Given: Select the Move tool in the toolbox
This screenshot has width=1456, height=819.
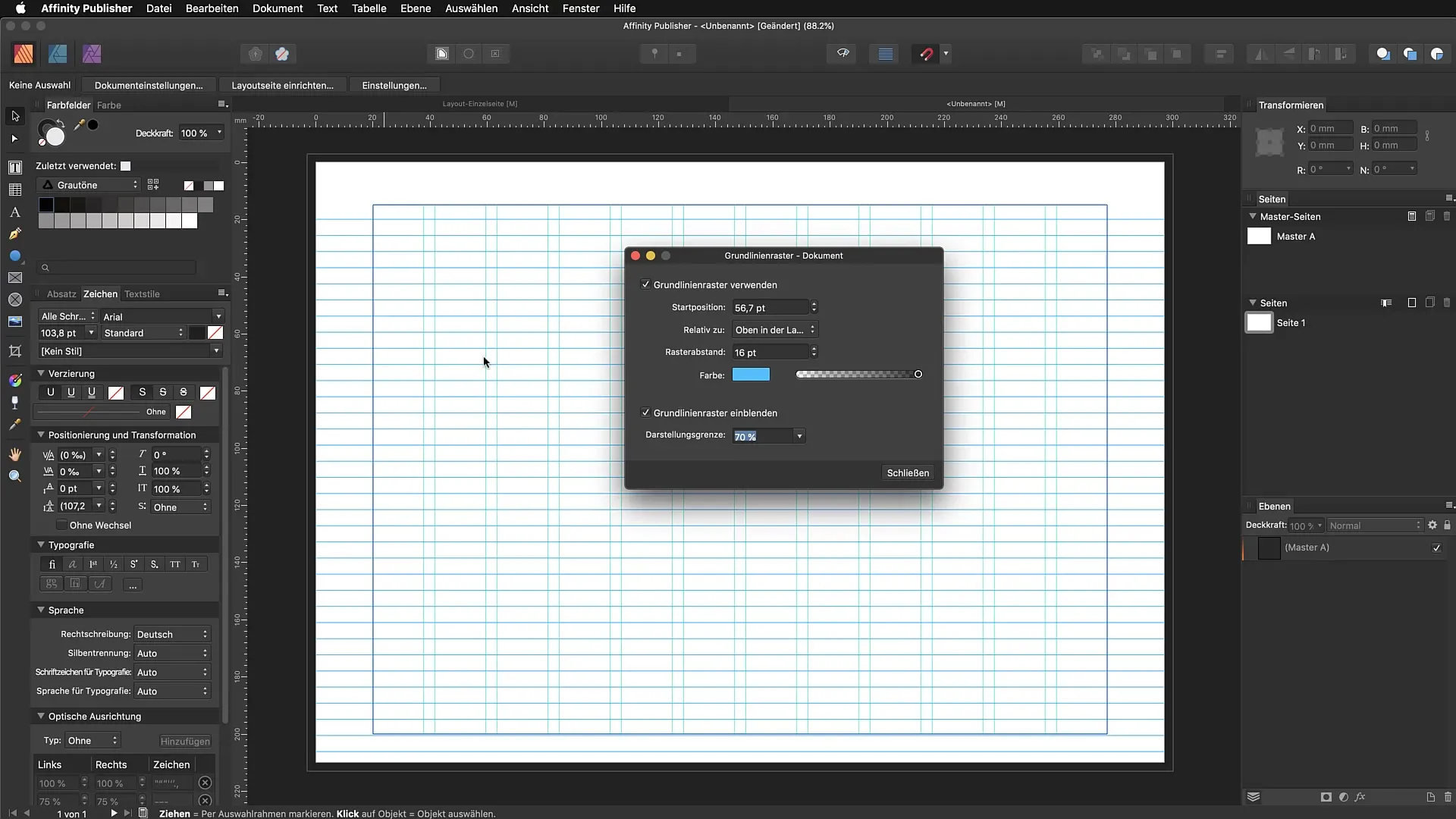Looking at the screenshot, I should 15,116.
